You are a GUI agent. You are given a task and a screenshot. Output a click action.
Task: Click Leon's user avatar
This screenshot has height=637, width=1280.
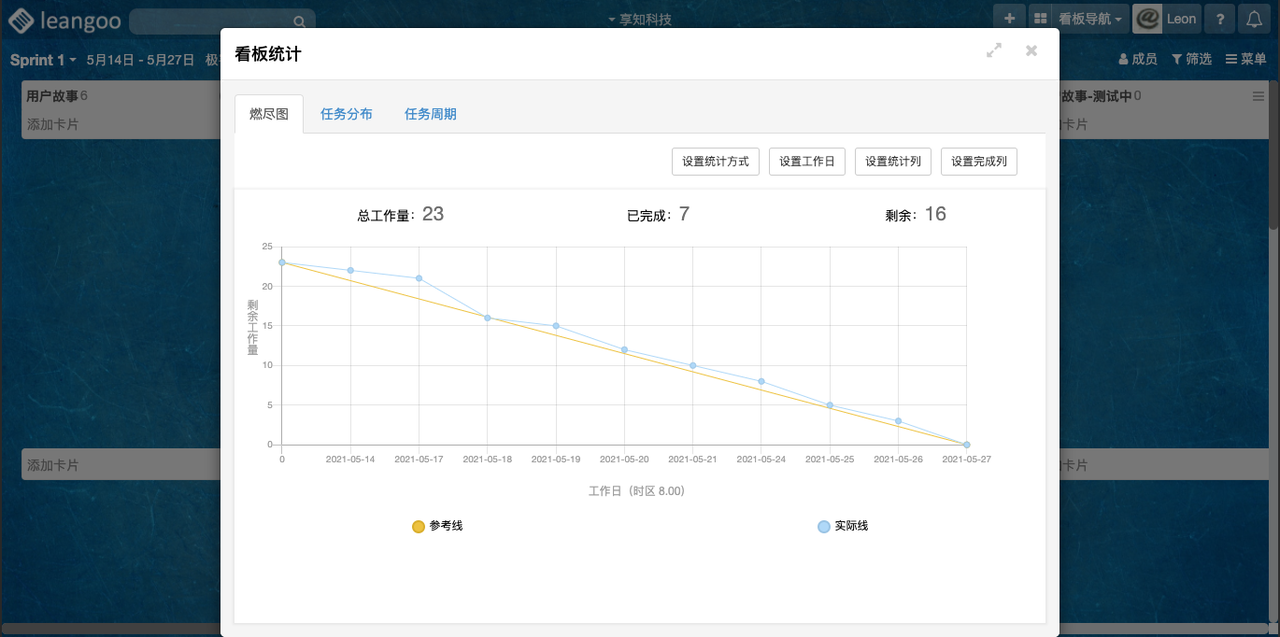pos(1147,19)
